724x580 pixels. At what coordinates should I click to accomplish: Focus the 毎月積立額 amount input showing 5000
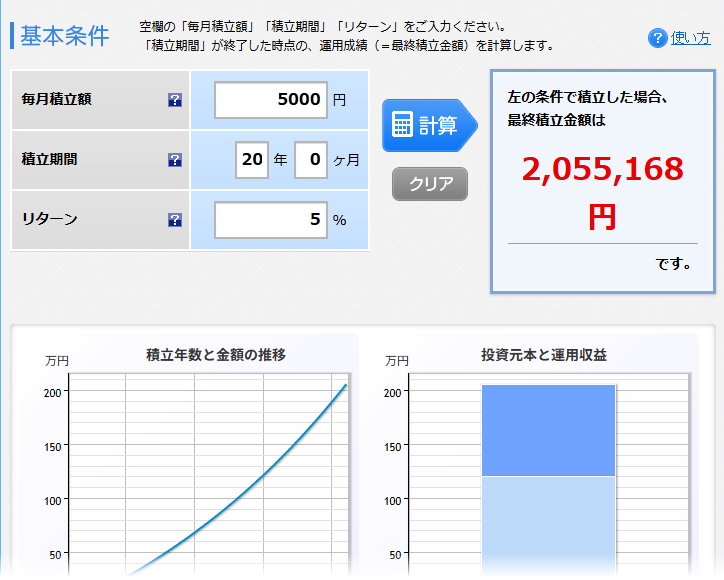270,100
